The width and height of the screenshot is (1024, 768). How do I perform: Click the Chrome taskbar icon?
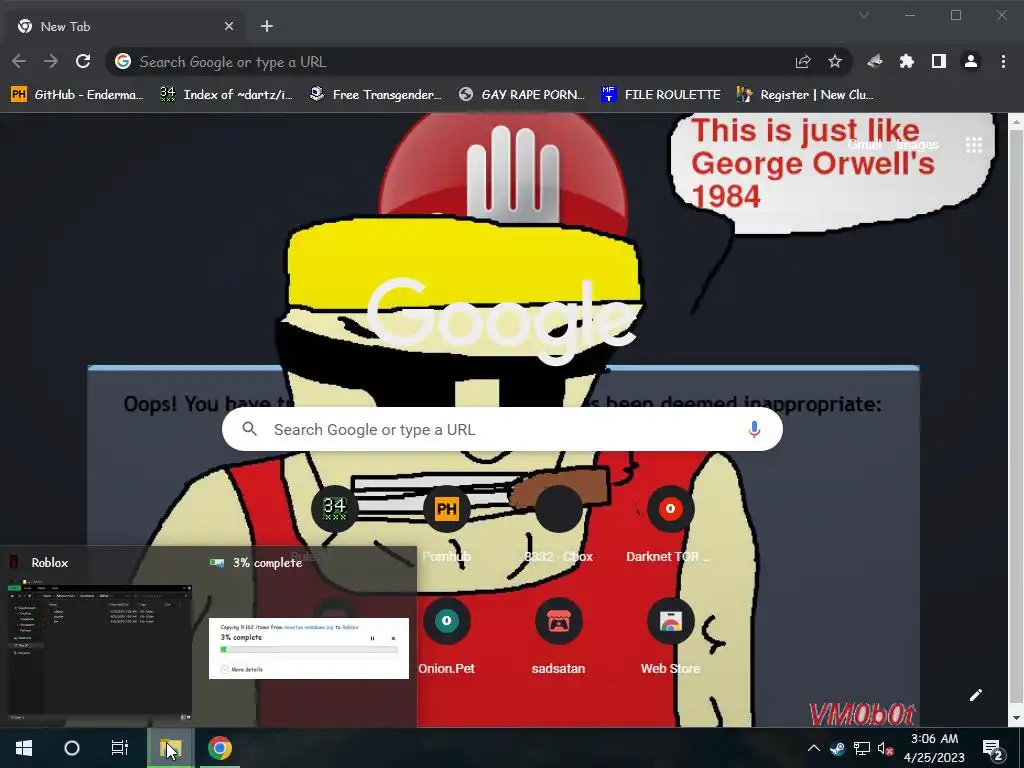[x=219, y=748]
